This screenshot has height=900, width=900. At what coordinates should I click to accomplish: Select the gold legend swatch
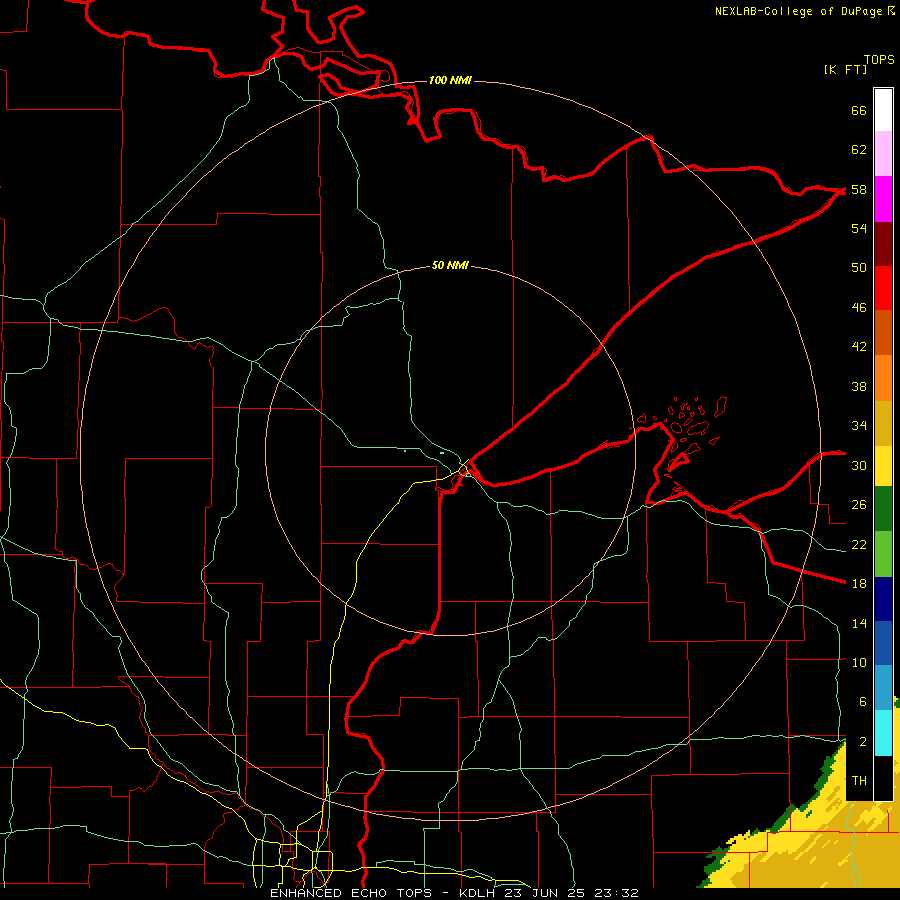(883, 423)
